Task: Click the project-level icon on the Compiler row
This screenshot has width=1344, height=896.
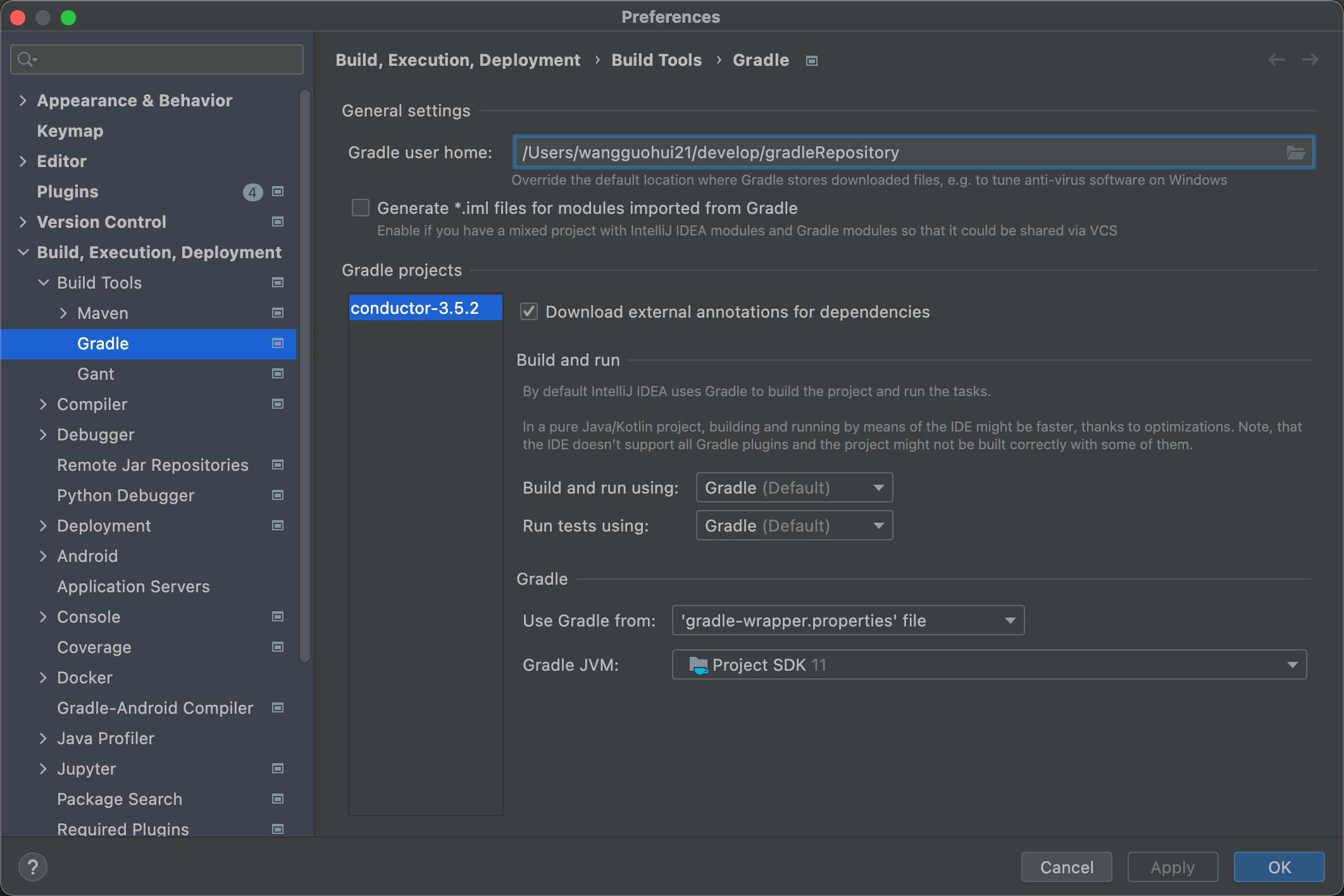Action: point(278,404)
